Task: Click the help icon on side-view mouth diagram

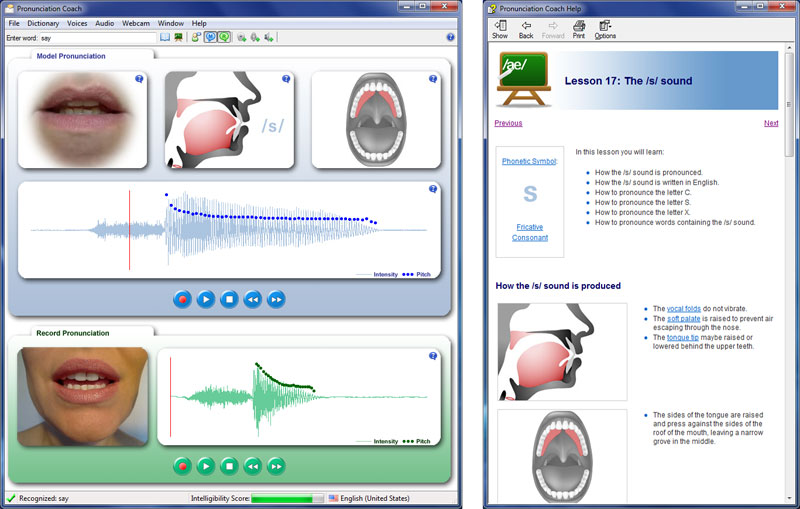Action: pos(286,79)
